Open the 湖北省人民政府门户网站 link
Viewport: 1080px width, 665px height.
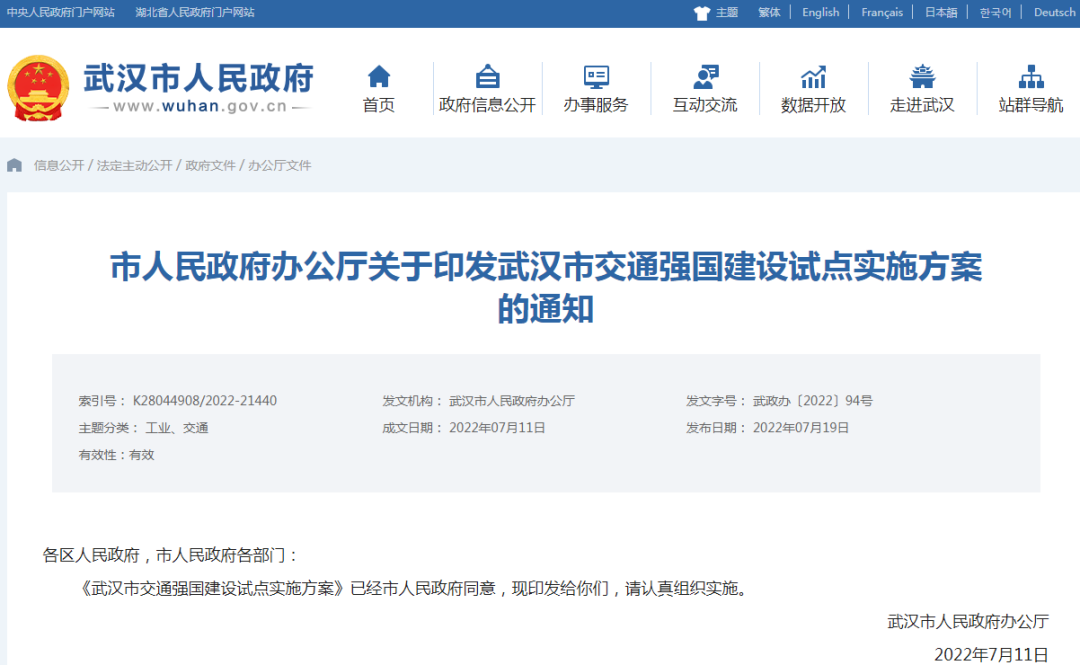pyautogui.click(x=195, y=13)
